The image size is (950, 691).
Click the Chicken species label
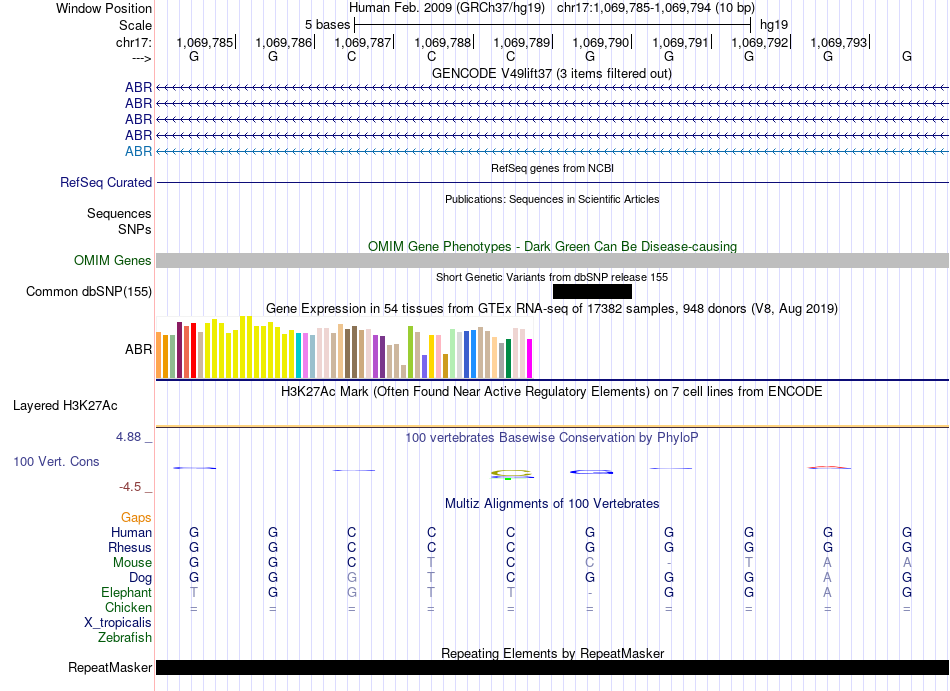pos(128,607)
